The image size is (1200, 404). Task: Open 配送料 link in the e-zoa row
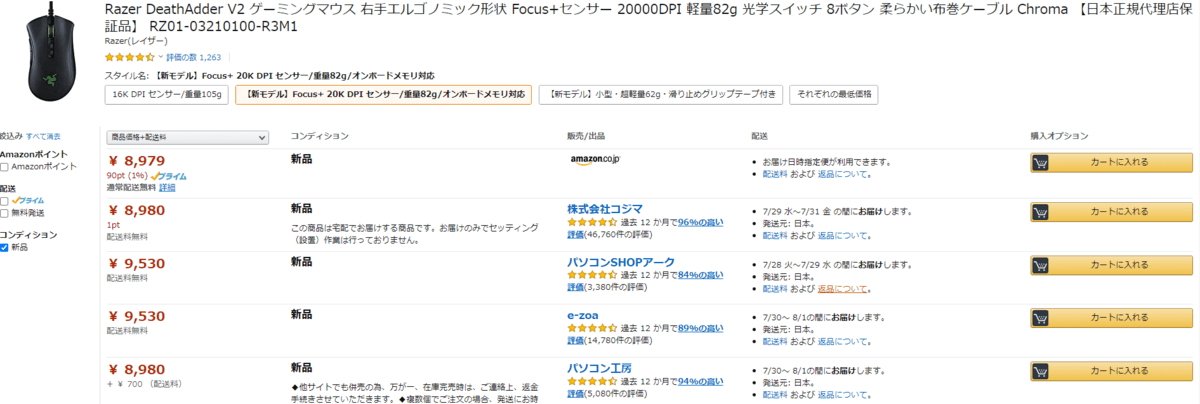775,342
